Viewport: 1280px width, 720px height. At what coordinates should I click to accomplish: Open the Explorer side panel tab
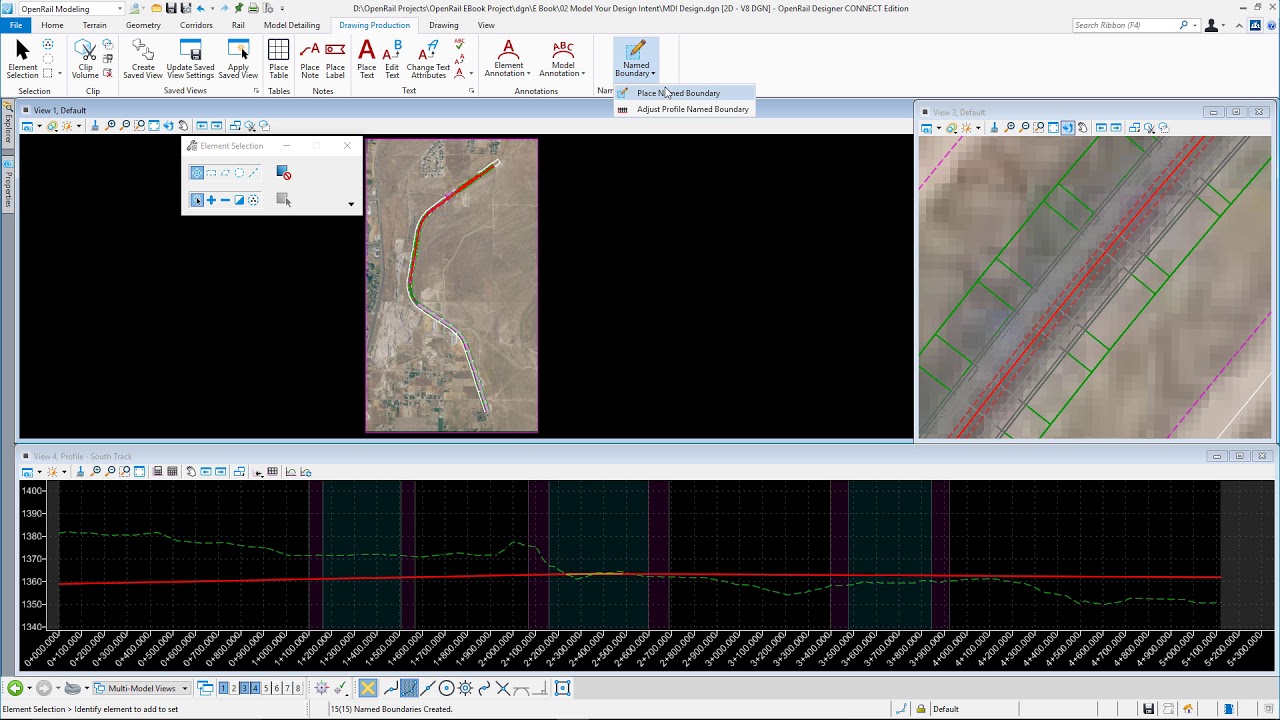point(8,124)
